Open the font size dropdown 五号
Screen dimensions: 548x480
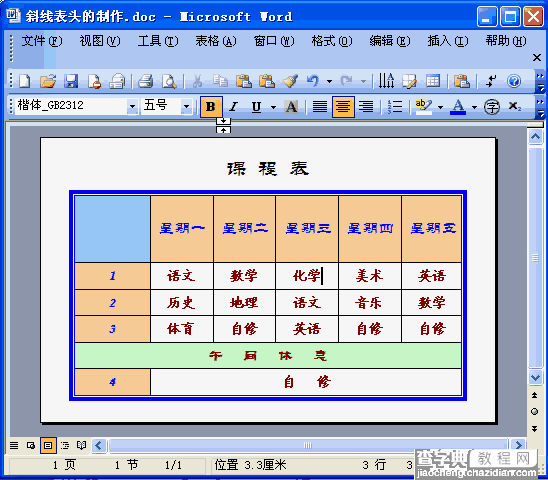186,106
